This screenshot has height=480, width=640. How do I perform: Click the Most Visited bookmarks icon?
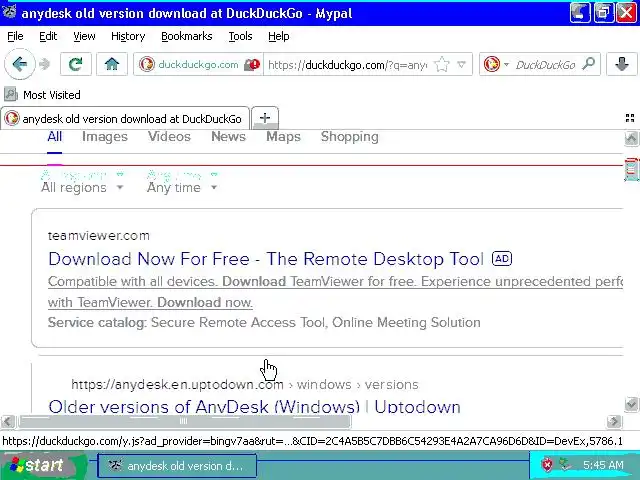coord(11,95)
